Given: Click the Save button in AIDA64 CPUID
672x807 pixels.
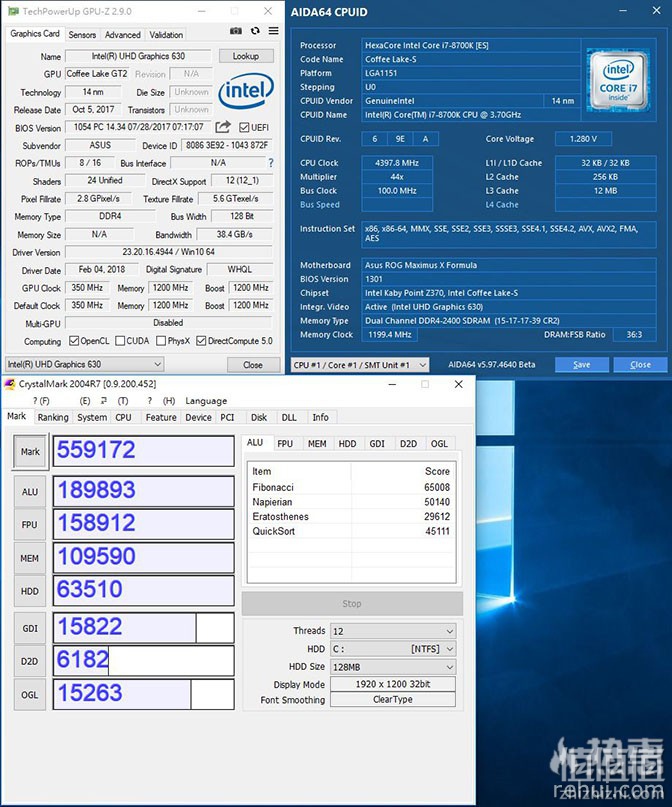Looking at the screenshot, I should point(581,365).
